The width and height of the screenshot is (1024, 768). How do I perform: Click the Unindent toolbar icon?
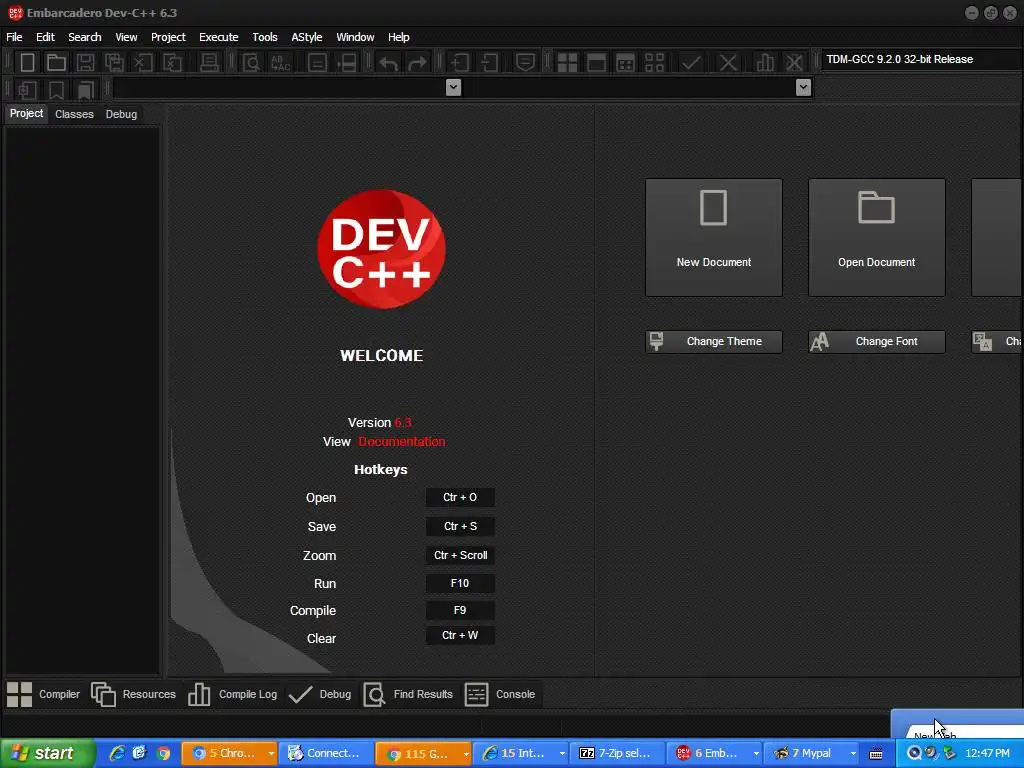click(489, 63)
